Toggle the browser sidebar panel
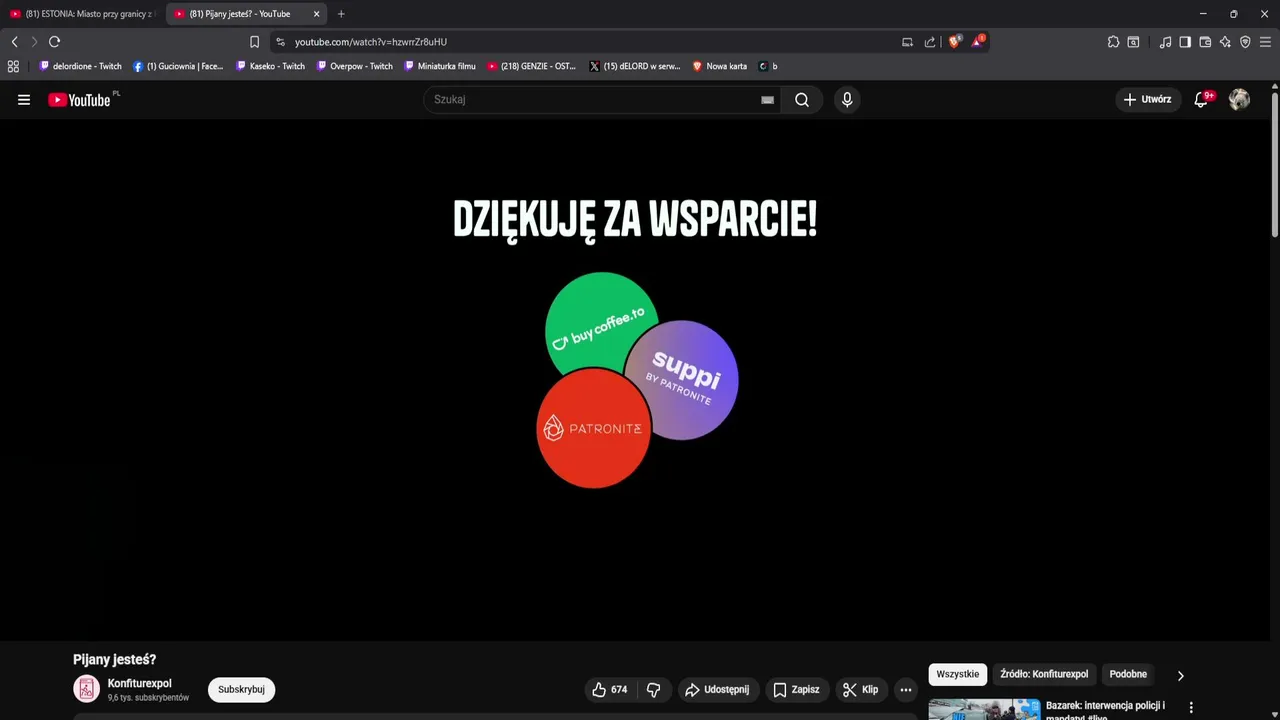This screenshot has width=1280, height=720. [1185, 42]
